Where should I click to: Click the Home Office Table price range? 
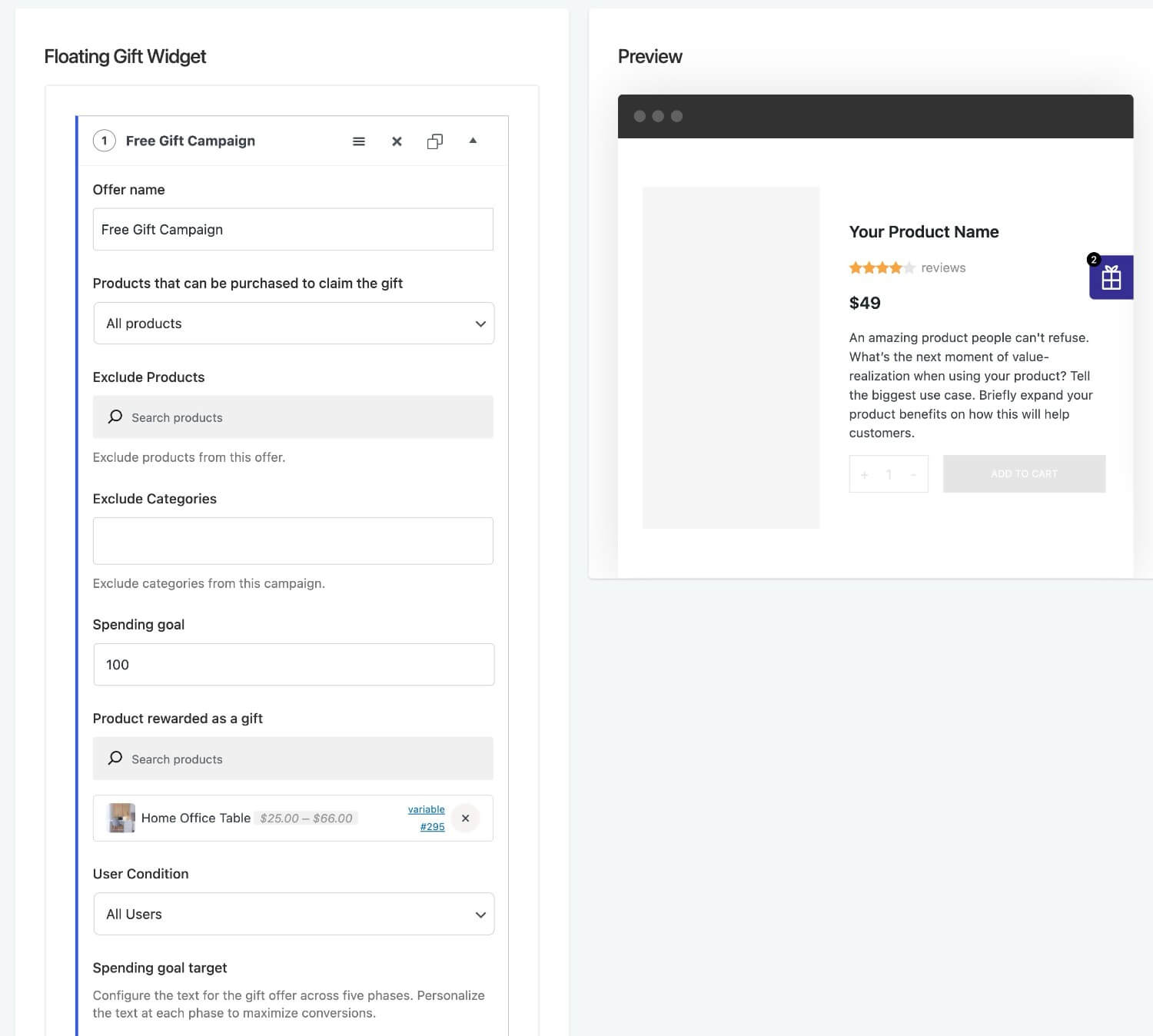pos(306,819)
